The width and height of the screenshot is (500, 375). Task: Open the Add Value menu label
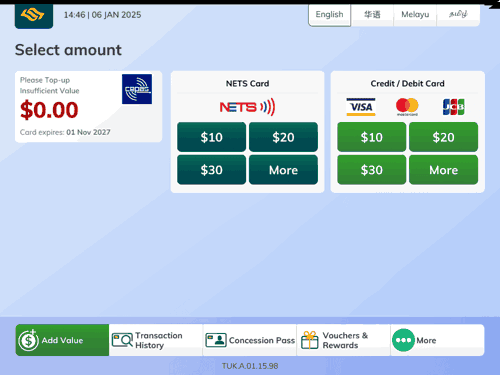(62, 340)
